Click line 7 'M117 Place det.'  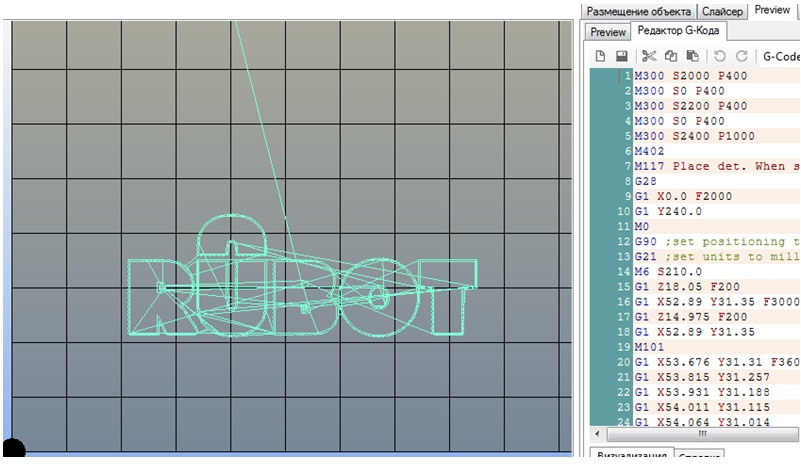point(717,166)
